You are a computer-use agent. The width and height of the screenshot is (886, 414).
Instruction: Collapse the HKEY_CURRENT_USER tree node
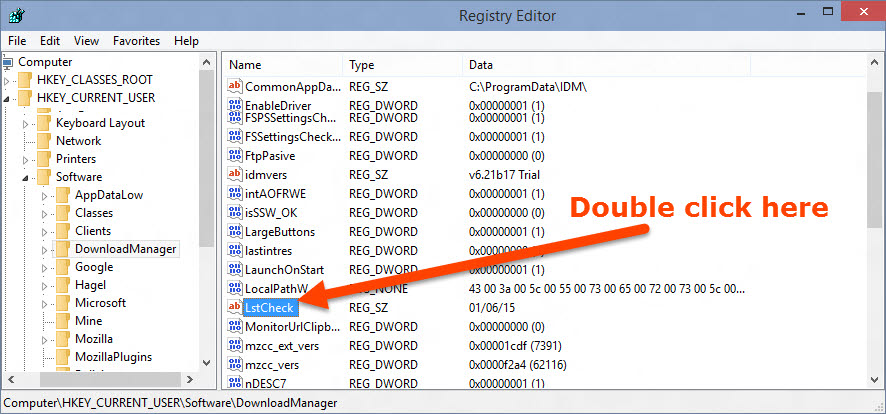[9, 98]
